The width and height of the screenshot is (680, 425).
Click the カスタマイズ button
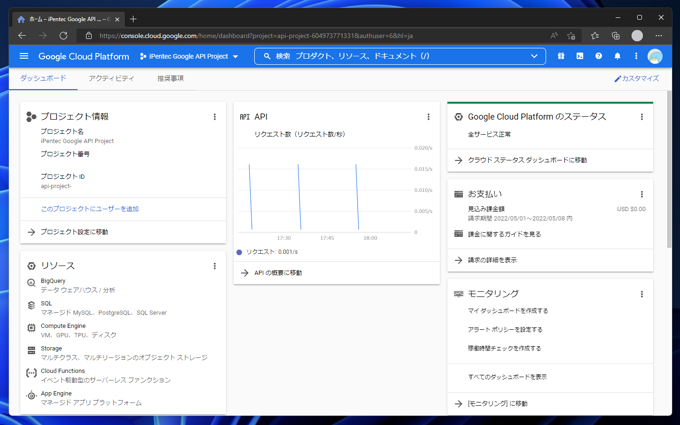coord(637,78)
